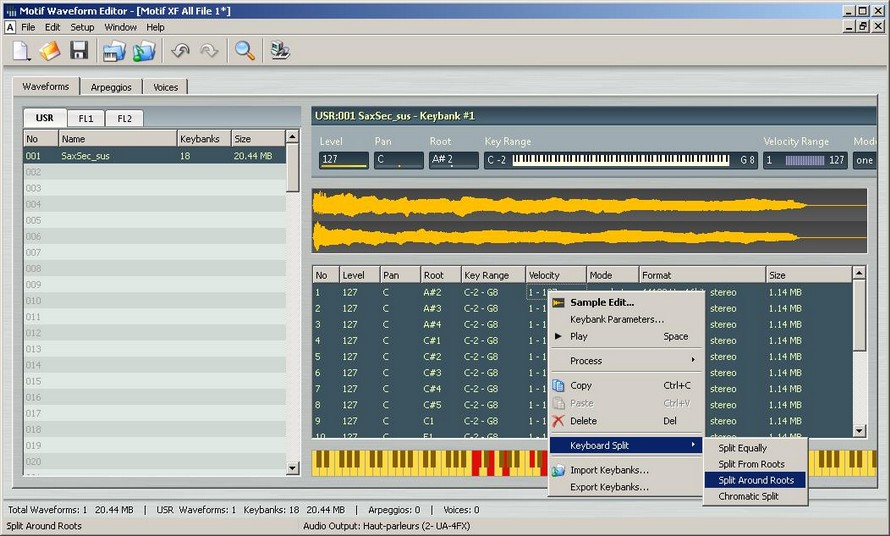Click the music note folder icon

pyautogui.click(x=144, y=51)
